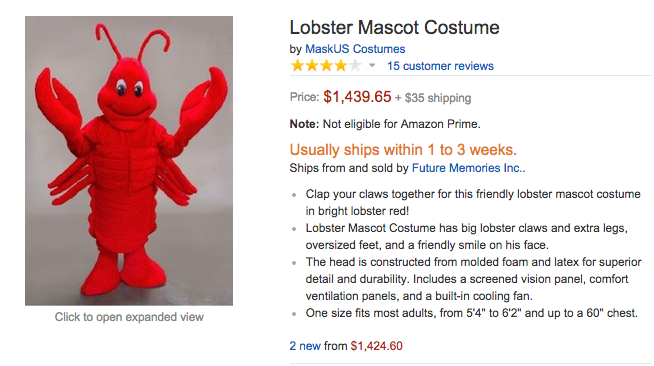Click the 'Clap your claws together' bullet
Screen dimensions: 654x366
pos(473,203)
